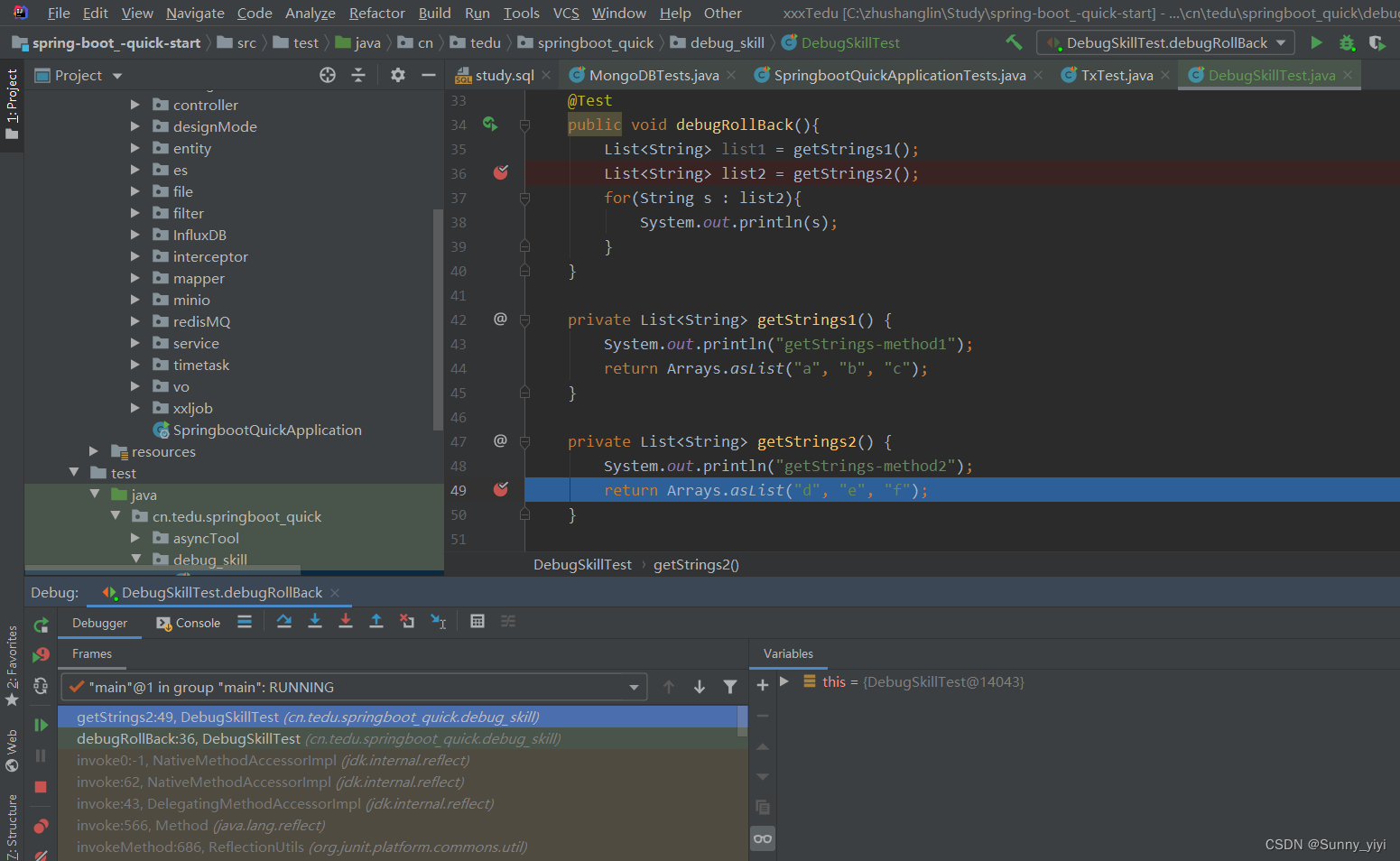Run with coverage icon in top toolbar
The width and height of the screenshot is (1400, 861).
[x=1377, y=42]
